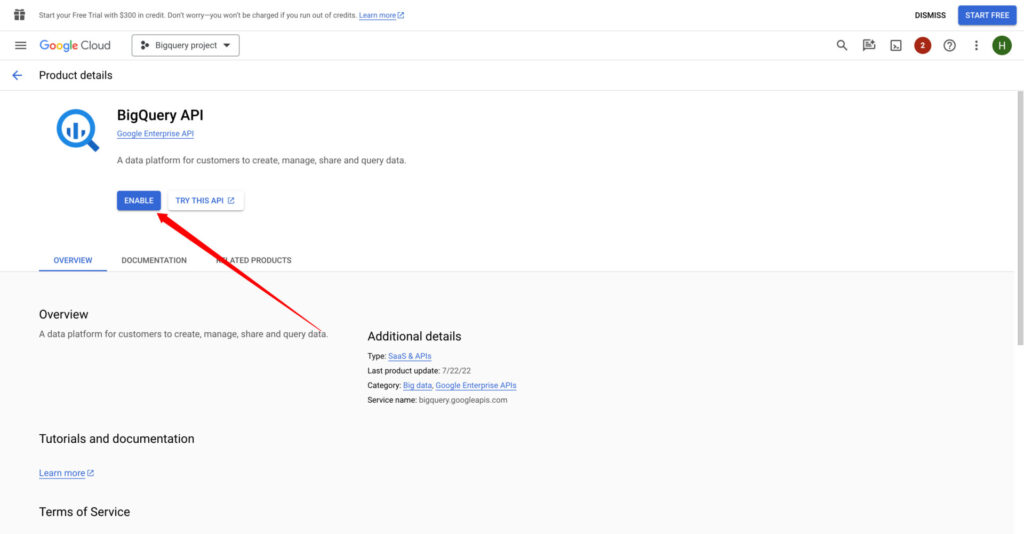1024x534 pixels.
Task: Click the BigQuery API logo
Action: [x=77, y=130]
